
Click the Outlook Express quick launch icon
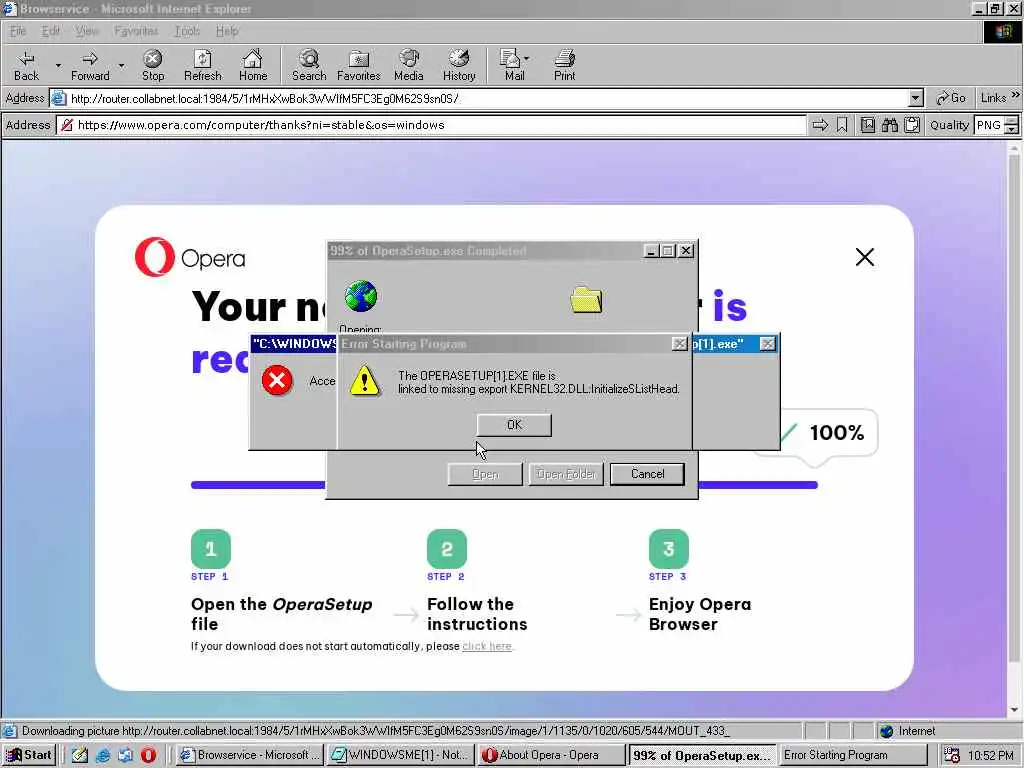[125, 755]
